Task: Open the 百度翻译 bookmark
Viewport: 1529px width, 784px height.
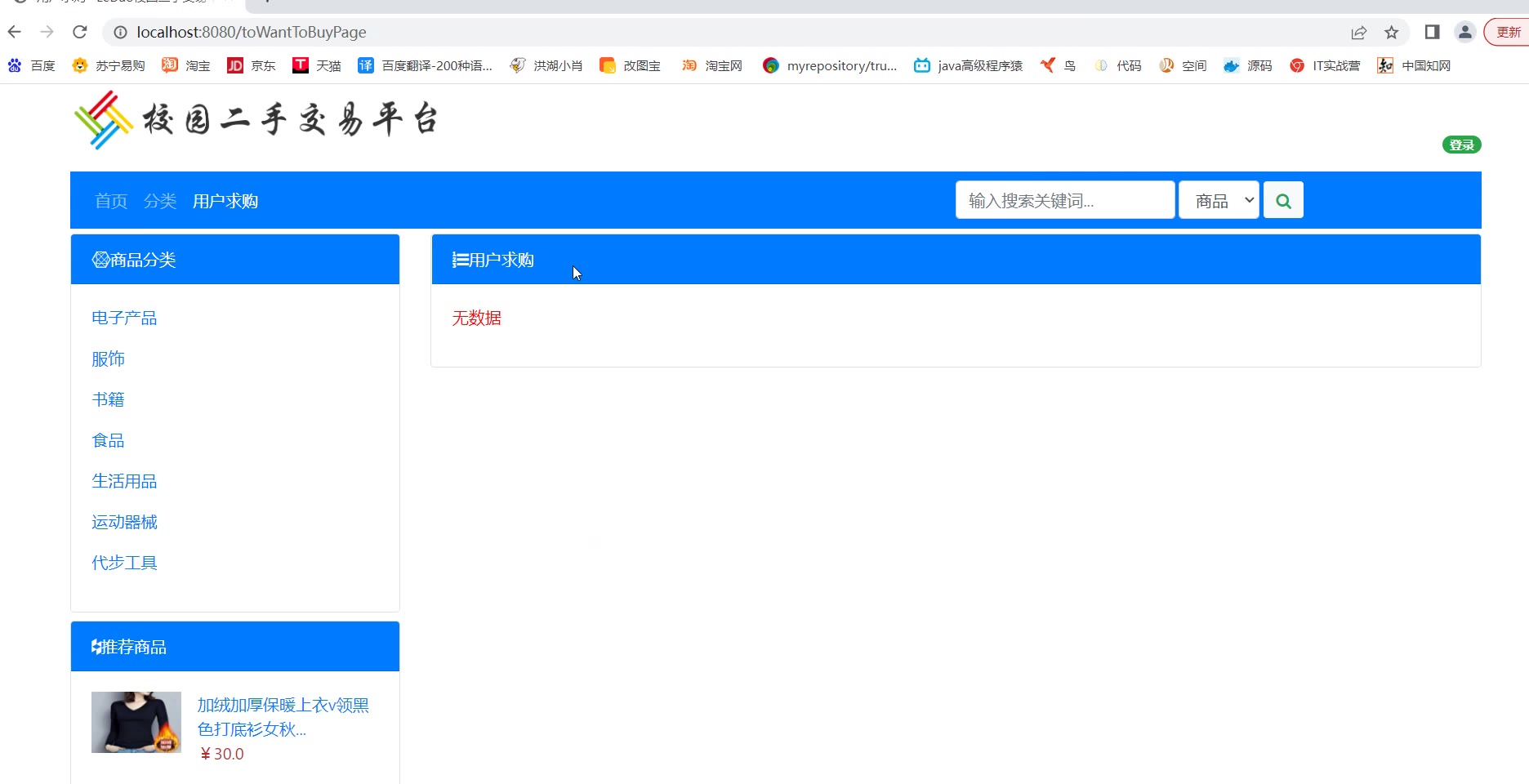Action: [x=425, y=65]
